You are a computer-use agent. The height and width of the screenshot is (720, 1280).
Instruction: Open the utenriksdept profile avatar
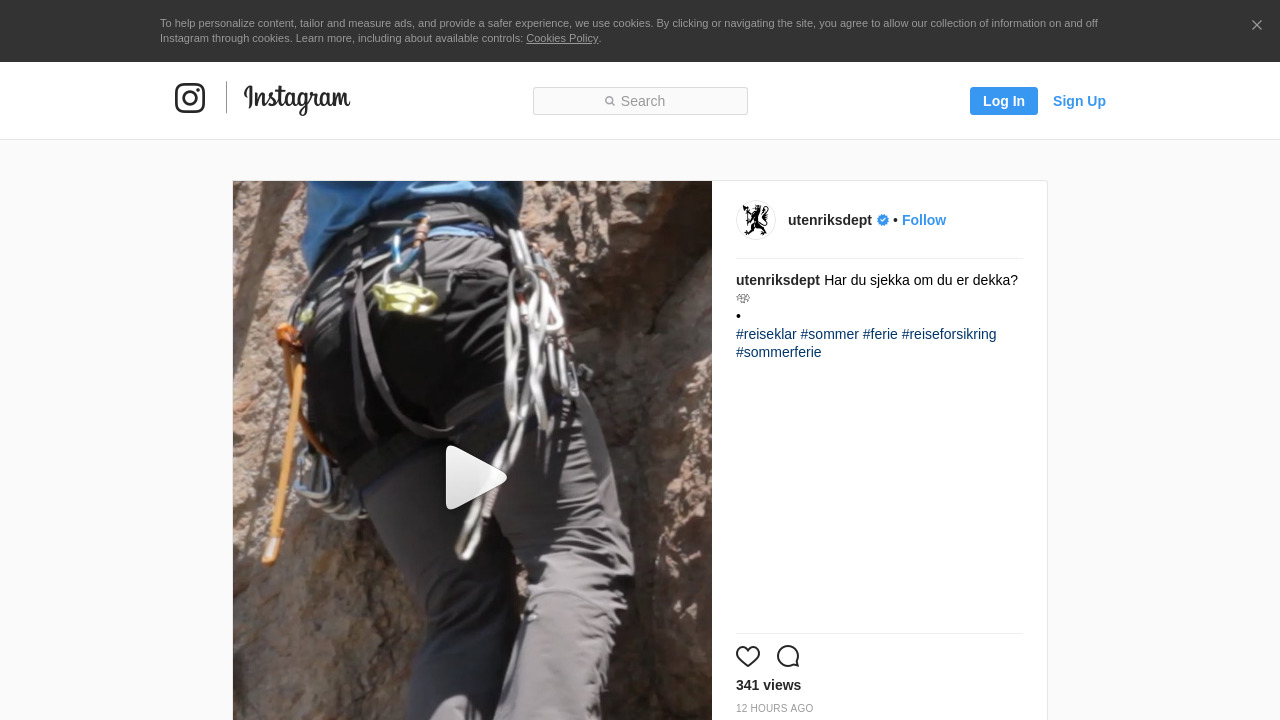[x=756, y=220]
